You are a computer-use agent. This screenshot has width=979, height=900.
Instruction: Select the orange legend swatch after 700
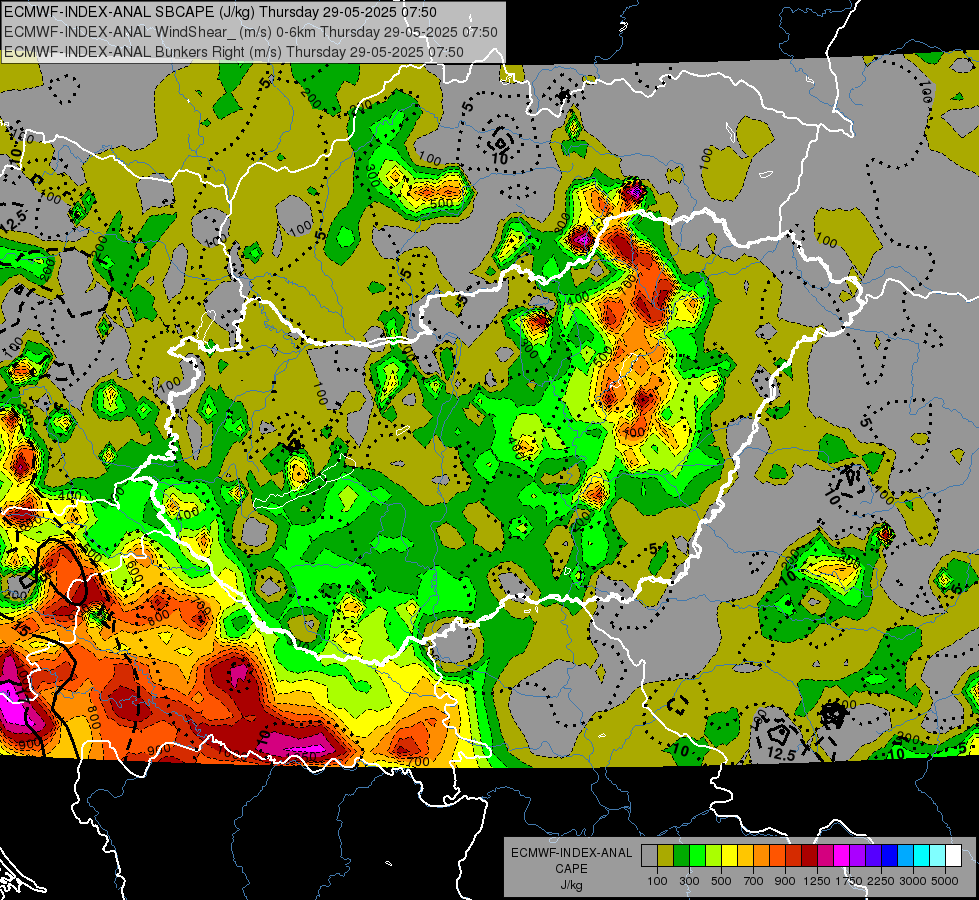pyautogui.click(x=762, y=855)
